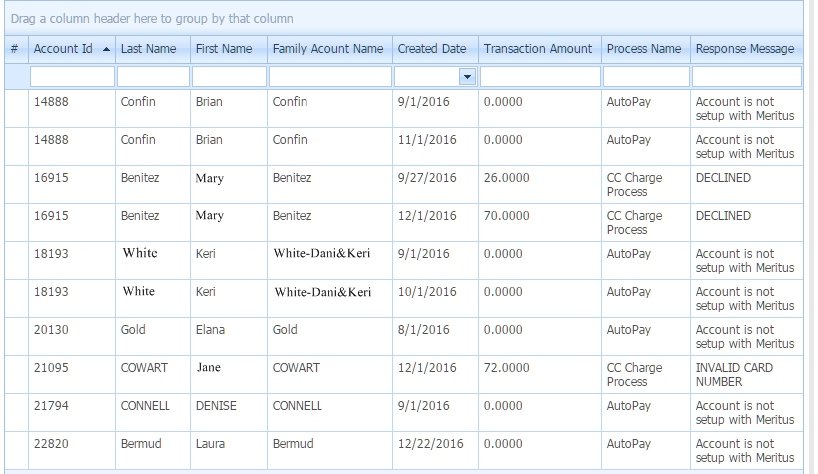Screen dimensions: 818x474
Task: Focus the Response Message filter input
Action: pyautogui.click(x=747, y=77)
